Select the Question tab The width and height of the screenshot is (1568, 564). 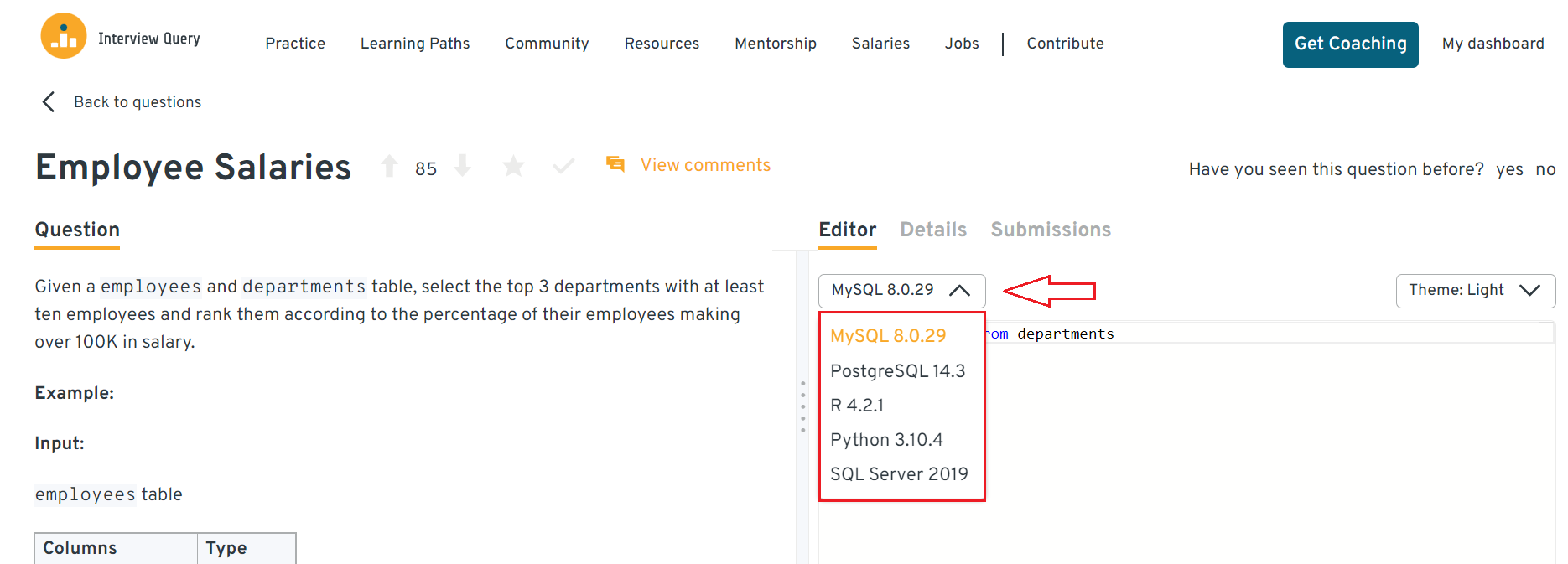[x=77, y=230]
